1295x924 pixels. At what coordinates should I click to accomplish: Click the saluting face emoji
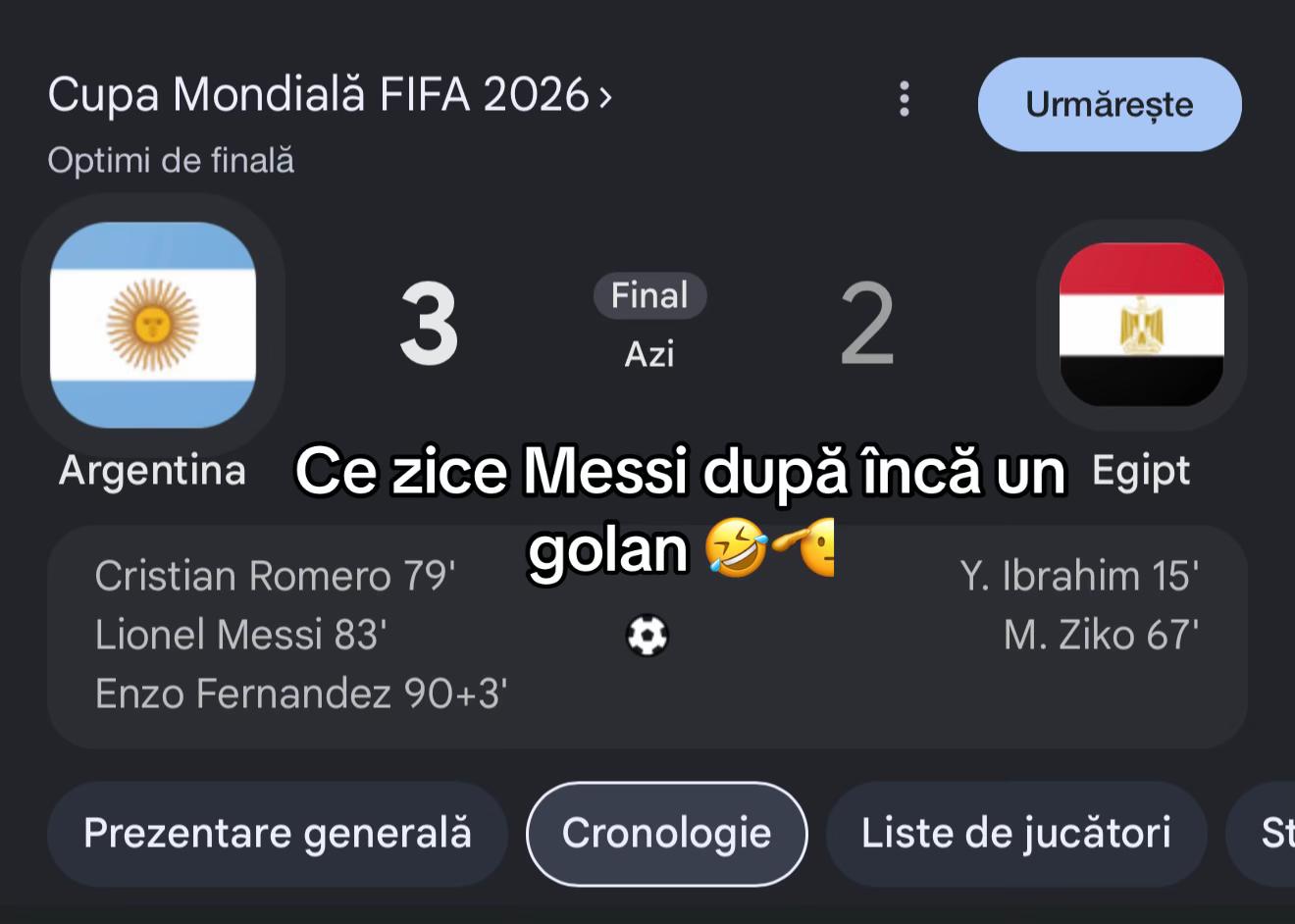click(x=804, y=547)
